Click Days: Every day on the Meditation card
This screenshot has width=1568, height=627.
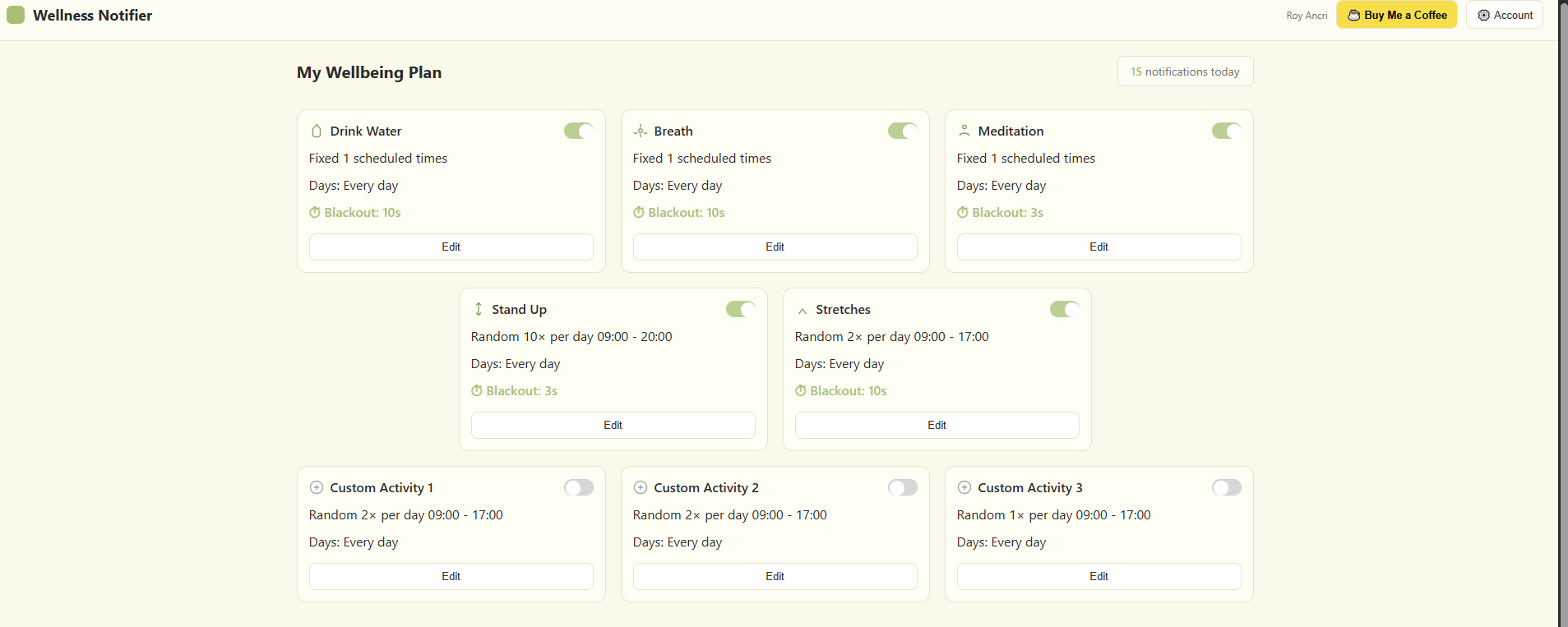[x=1001, y=186]
